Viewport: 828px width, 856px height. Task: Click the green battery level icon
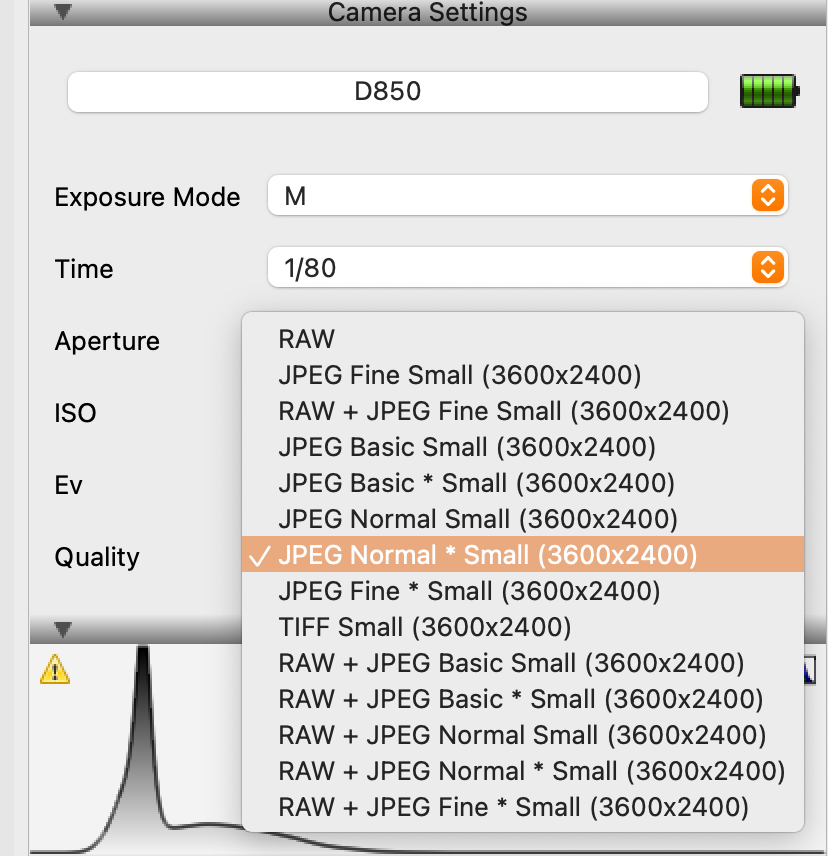point(770,91)
